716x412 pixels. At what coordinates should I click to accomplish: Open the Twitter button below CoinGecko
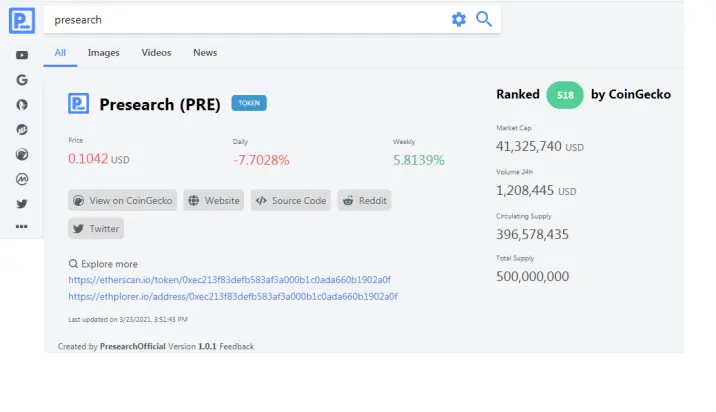click(96, 228)
